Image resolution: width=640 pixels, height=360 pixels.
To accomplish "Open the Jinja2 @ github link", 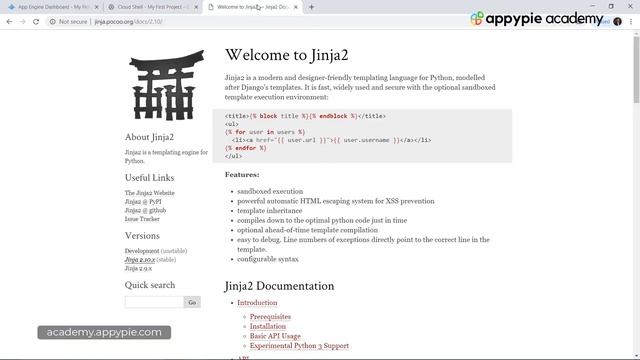I will (x=145, y=210).
